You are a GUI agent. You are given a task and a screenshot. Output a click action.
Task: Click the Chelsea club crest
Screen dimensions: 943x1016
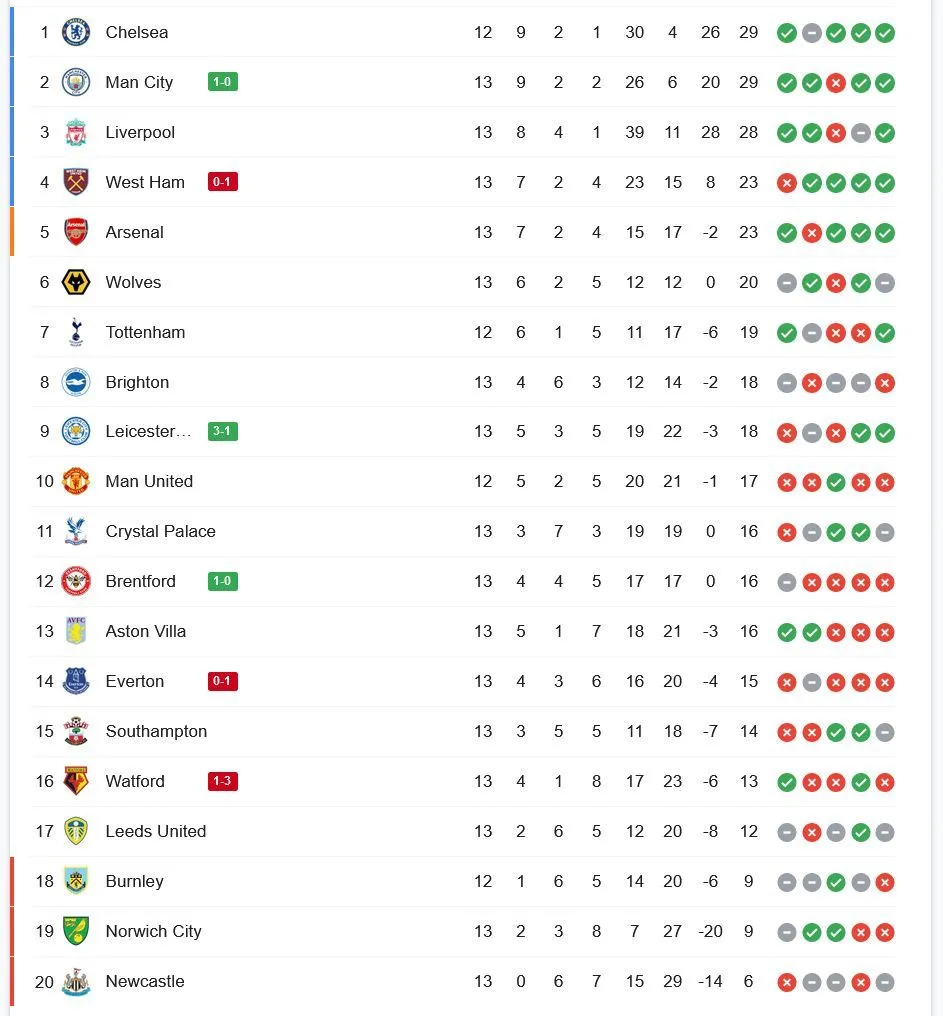click(76, 32)
